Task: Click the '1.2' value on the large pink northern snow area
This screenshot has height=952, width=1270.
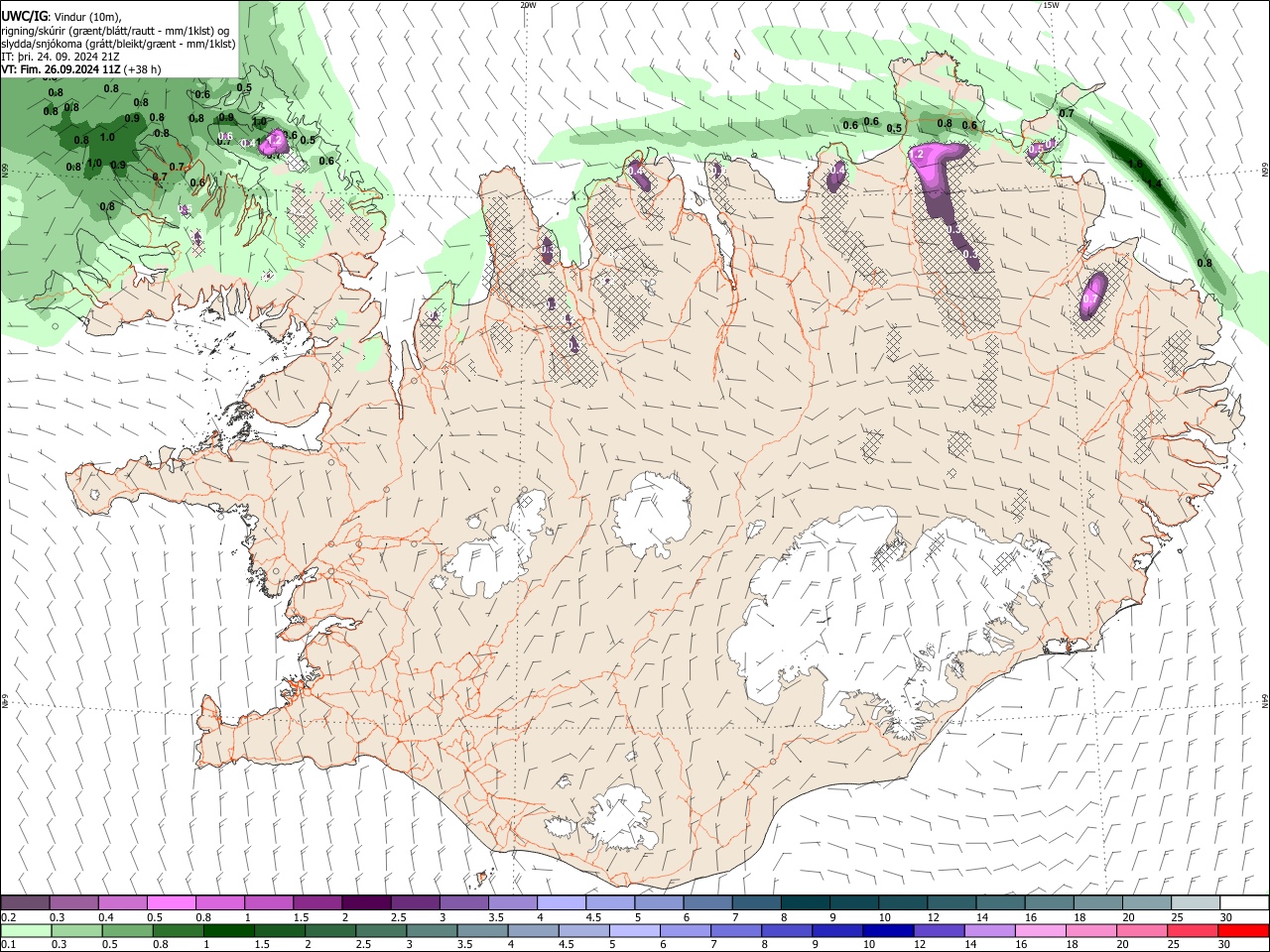Action: tap(918, 155)
